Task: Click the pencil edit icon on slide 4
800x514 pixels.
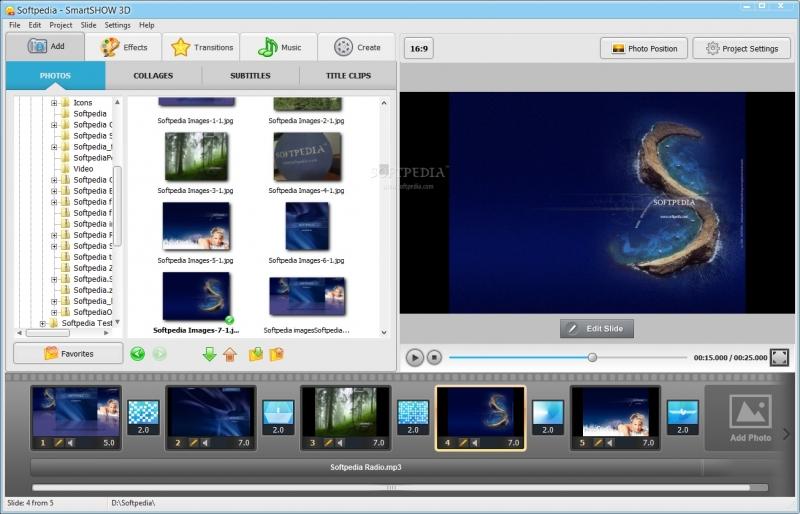Action: click(464, 442)
